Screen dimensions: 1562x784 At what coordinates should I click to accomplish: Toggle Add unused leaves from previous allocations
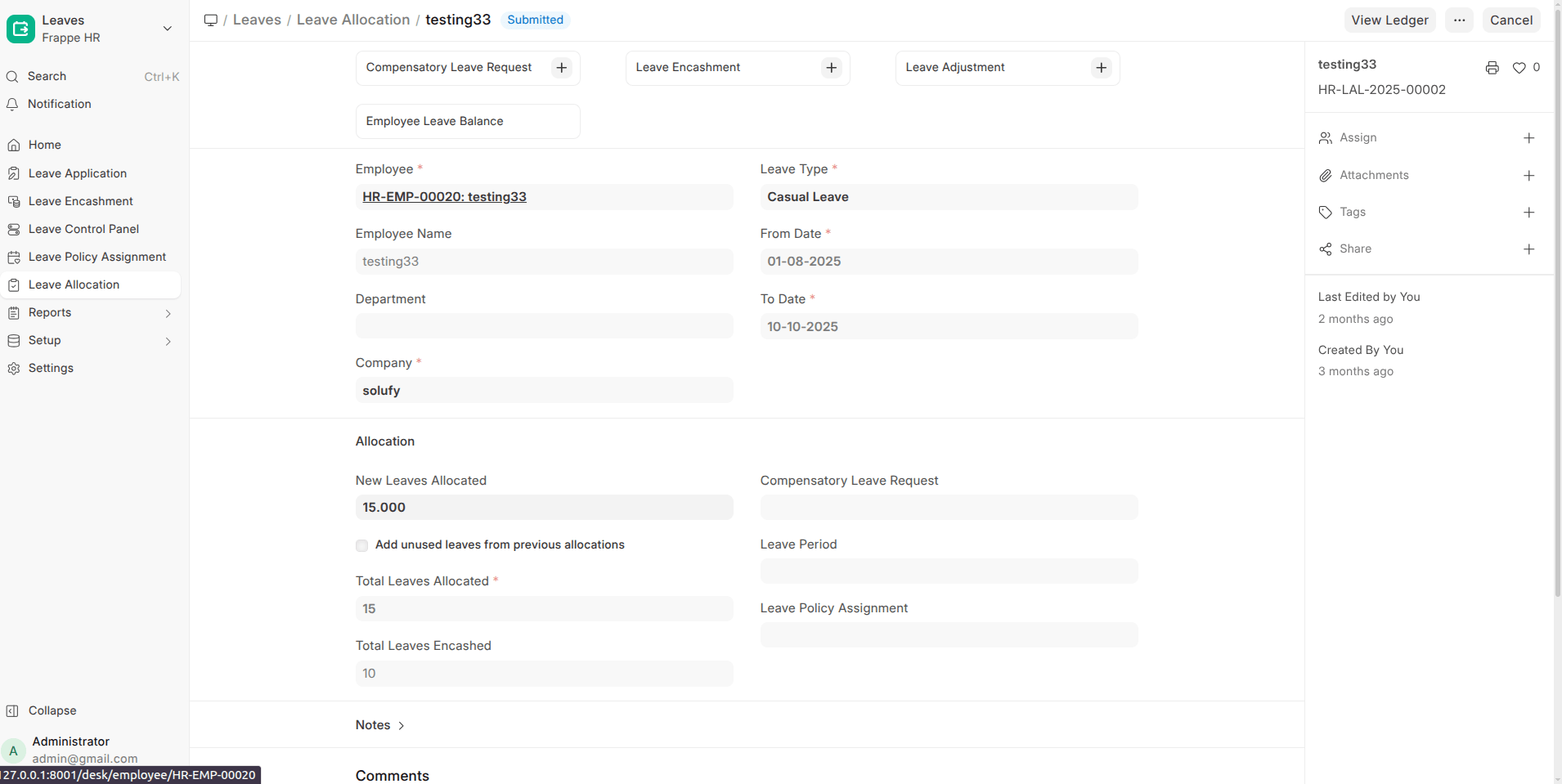click(361, 545)
